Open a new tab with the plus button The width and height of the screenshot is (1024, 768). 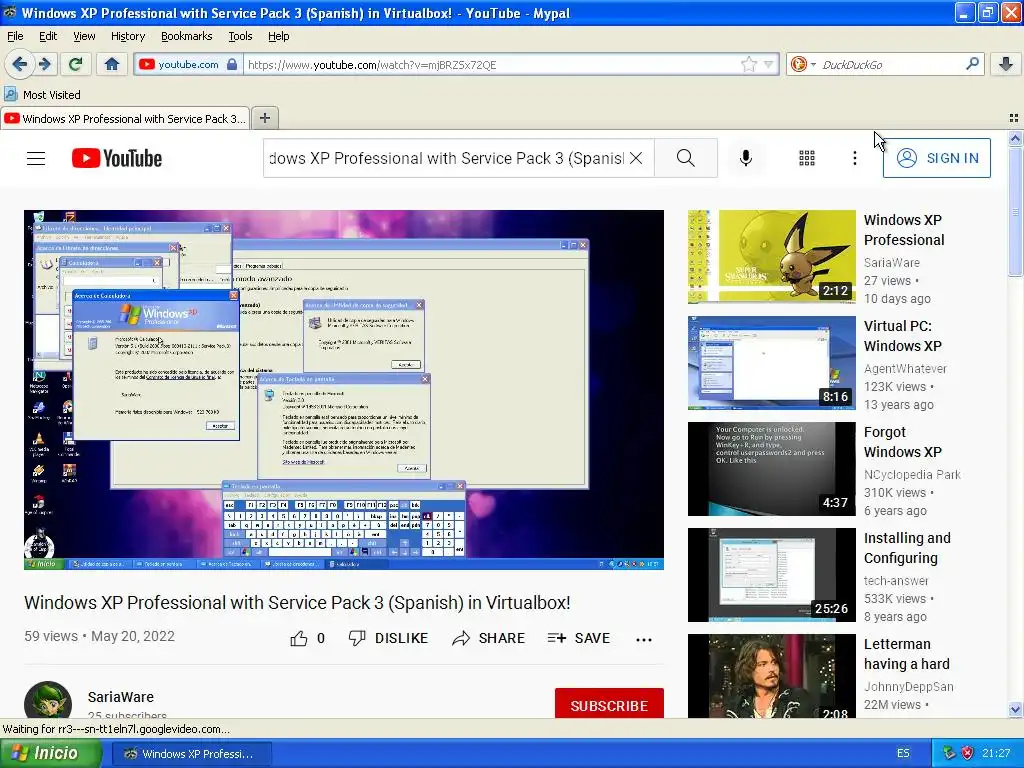[264, 118]
